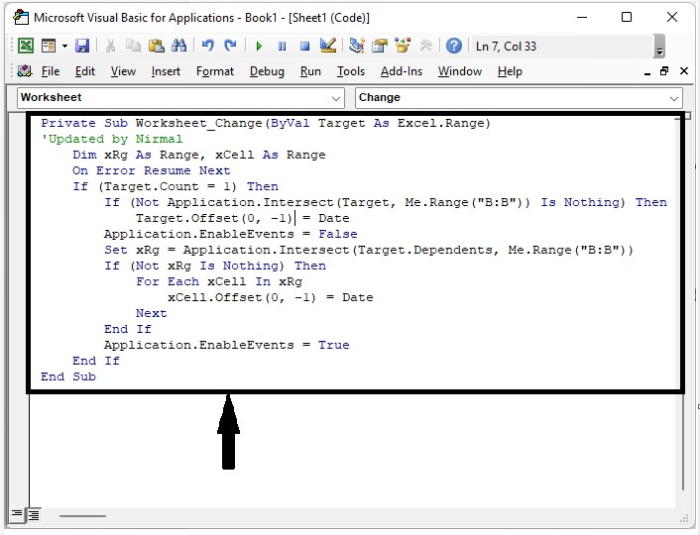The height and width of the screenshot is (535, 700).
Task: Open the Run menu
Action: coord(310,71)
